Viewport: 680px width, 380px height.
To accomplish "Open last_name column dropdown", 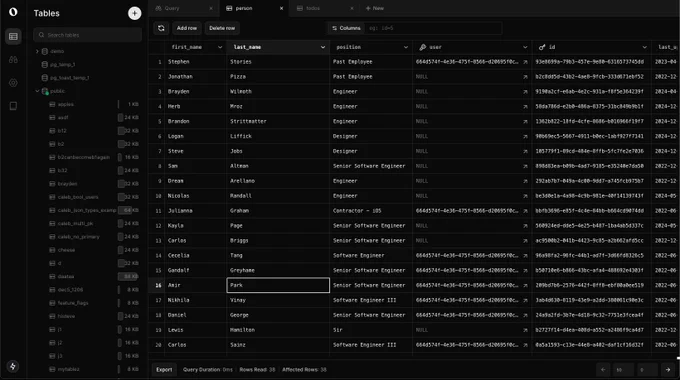I will (323, 47).
